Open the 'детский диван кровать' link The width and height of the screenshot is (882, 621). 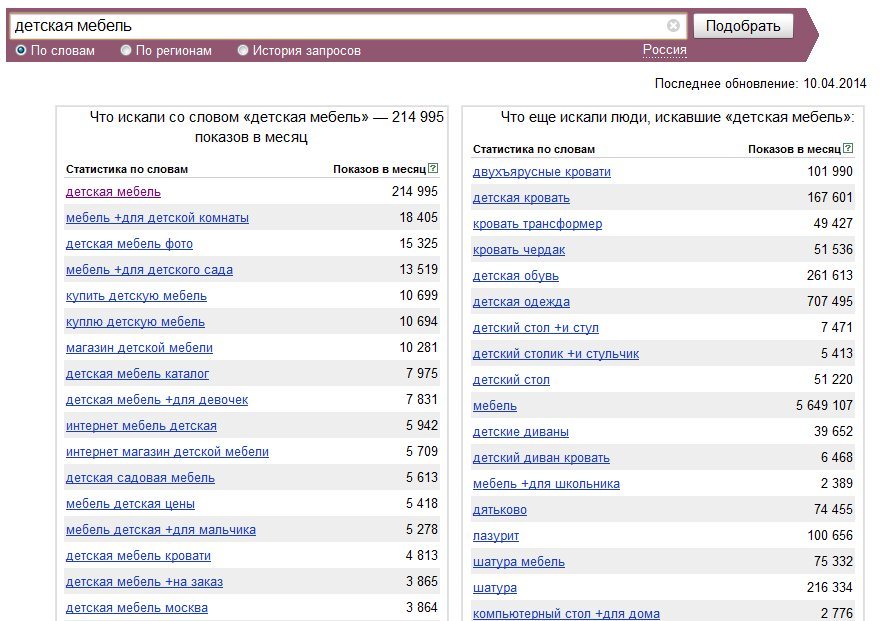pyautogui.click(x=541, y=457)
